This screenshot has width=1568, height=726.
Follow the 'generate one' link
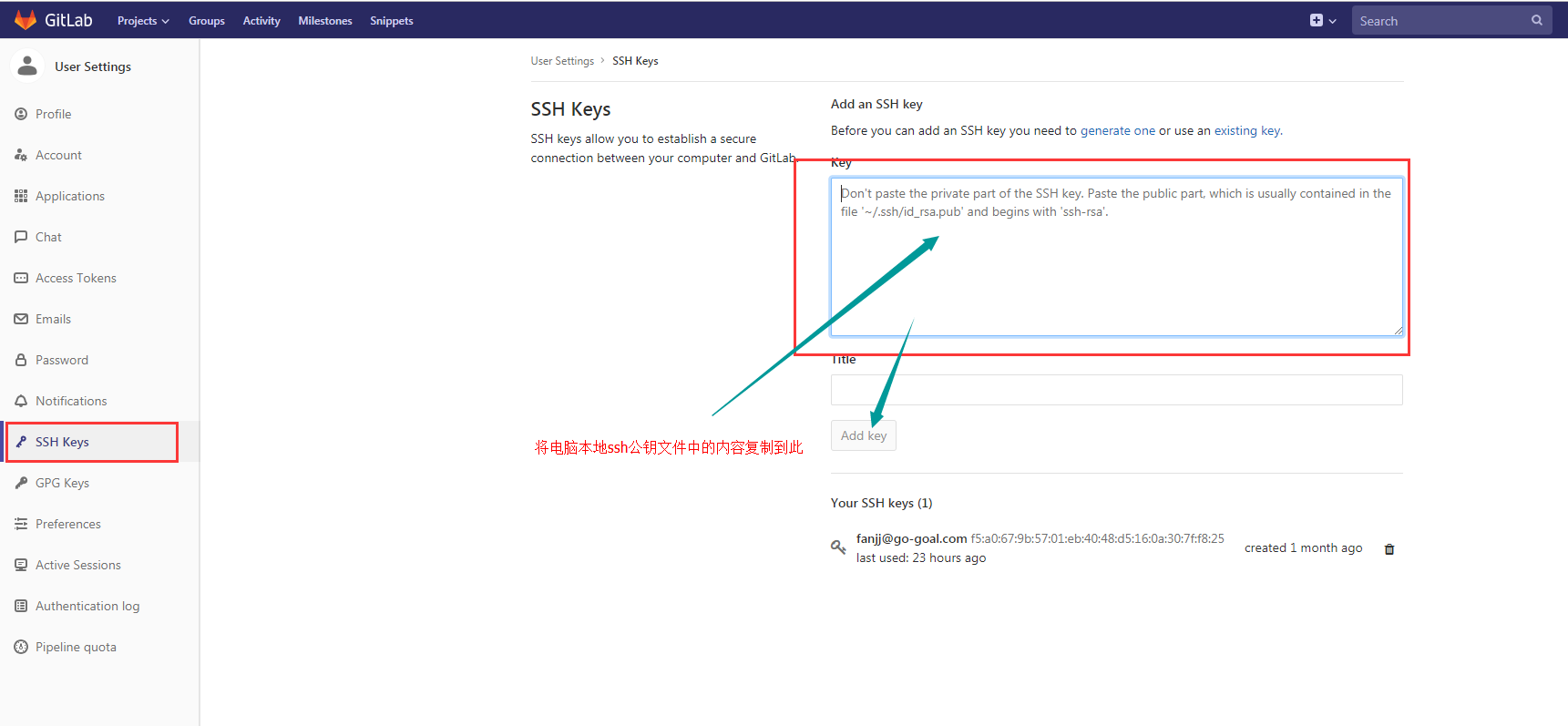pos(1118,130)
